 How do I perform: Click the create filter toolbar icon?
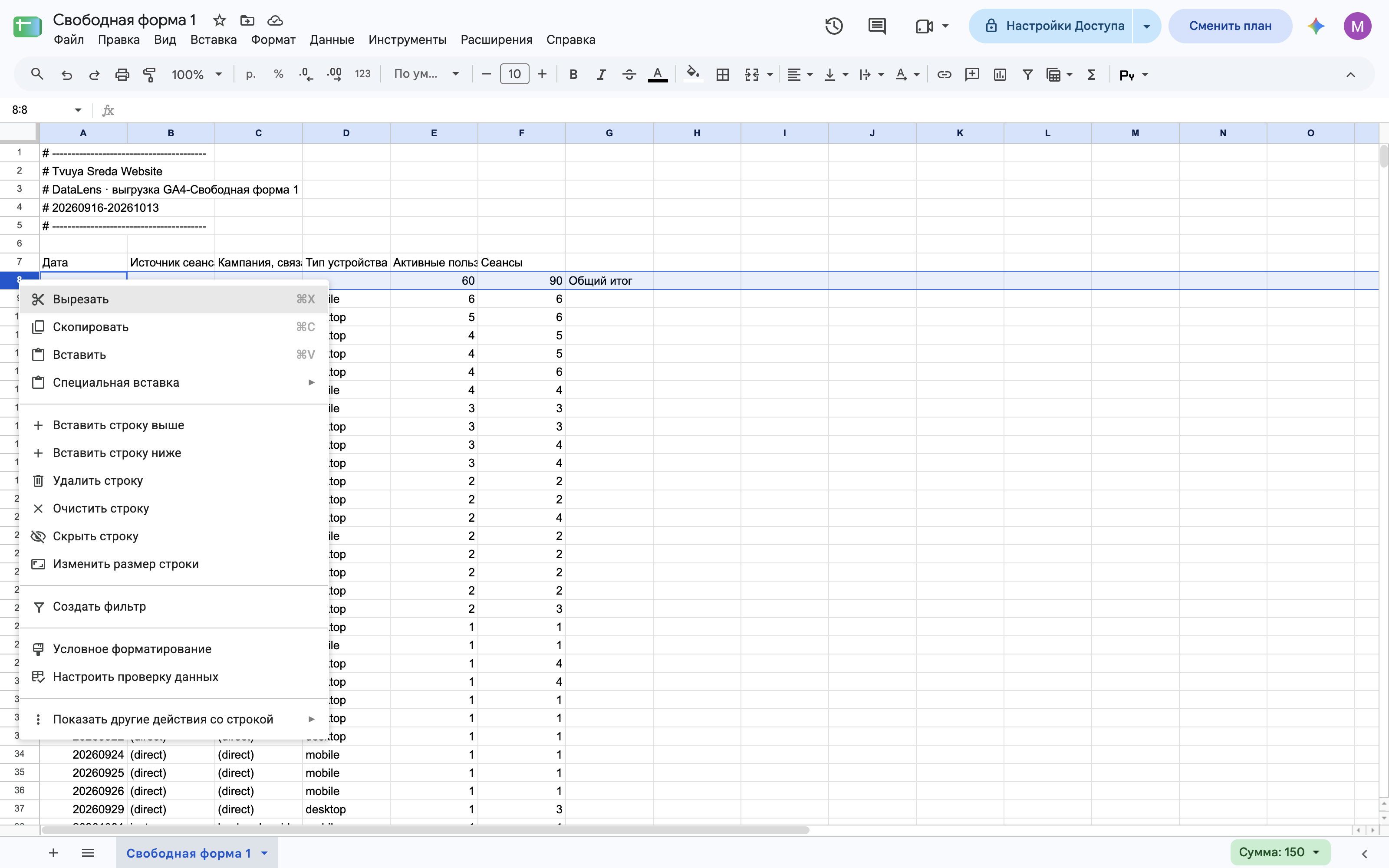pos(1027,75)
